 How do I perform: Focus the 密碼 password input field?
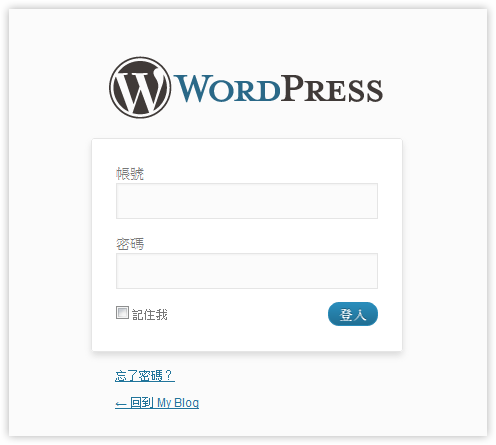coord(247,271)
